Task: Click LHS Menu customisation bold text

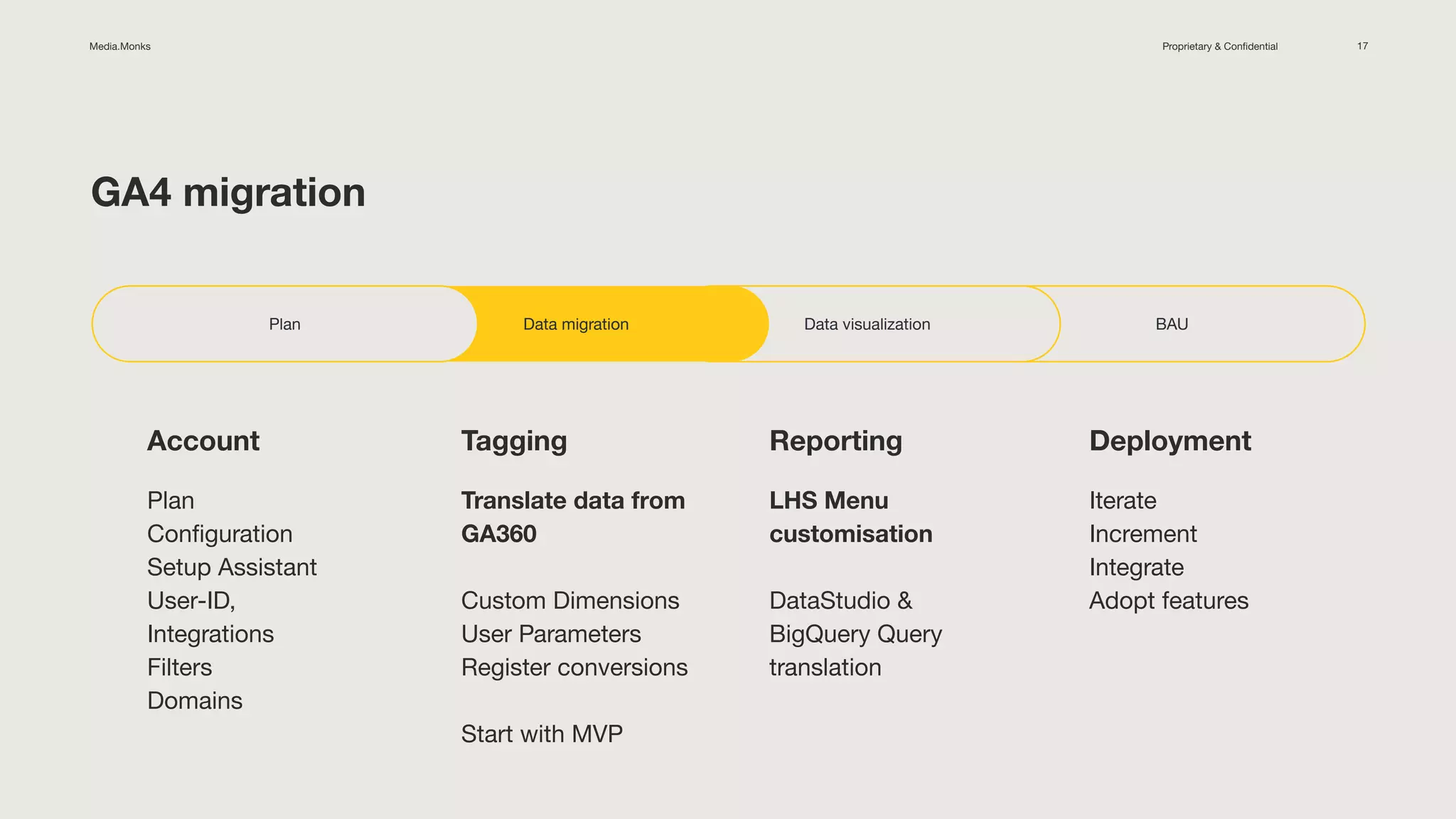Action: click(x=850, y=517)
